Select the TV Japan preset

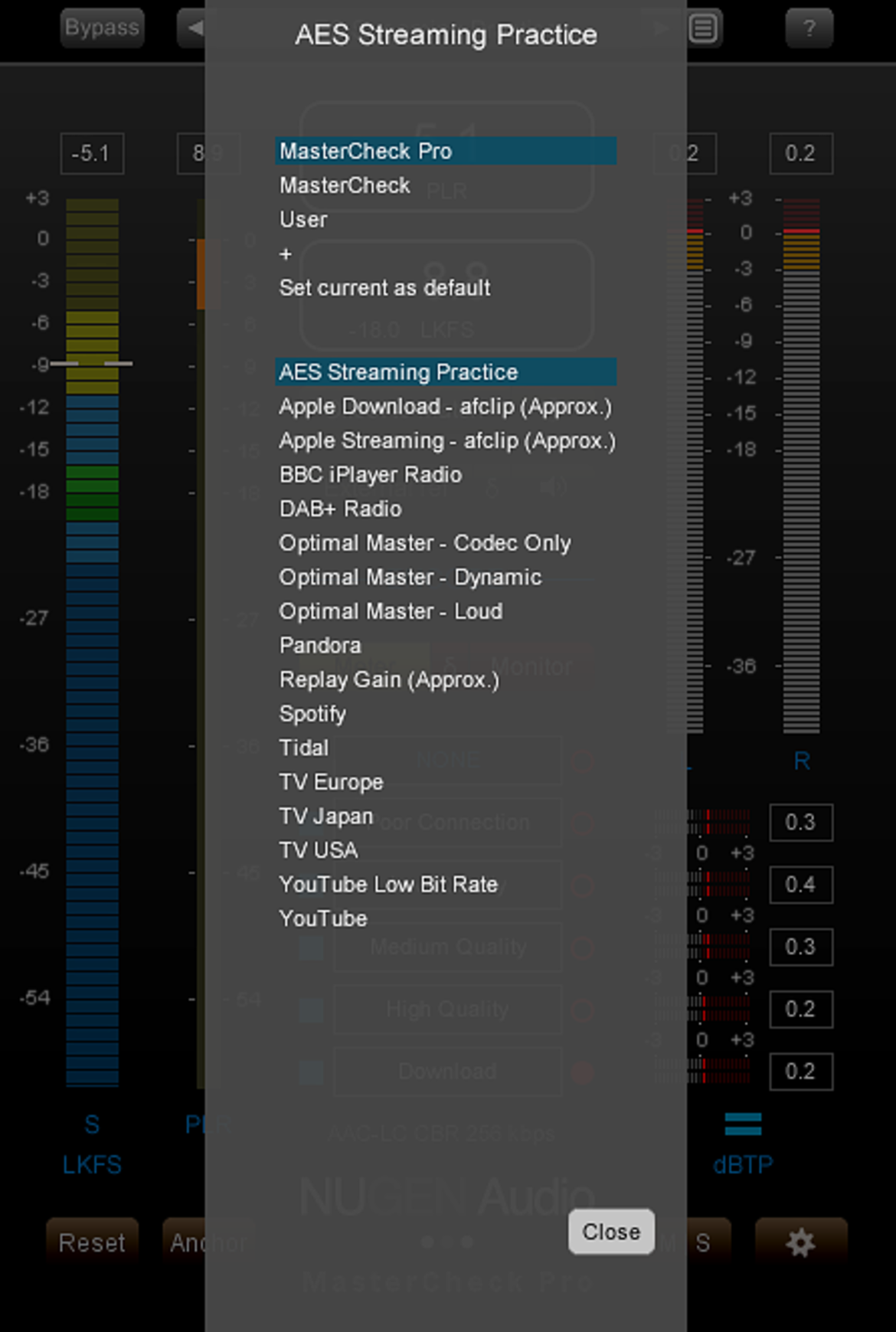(x=446, y=817)
